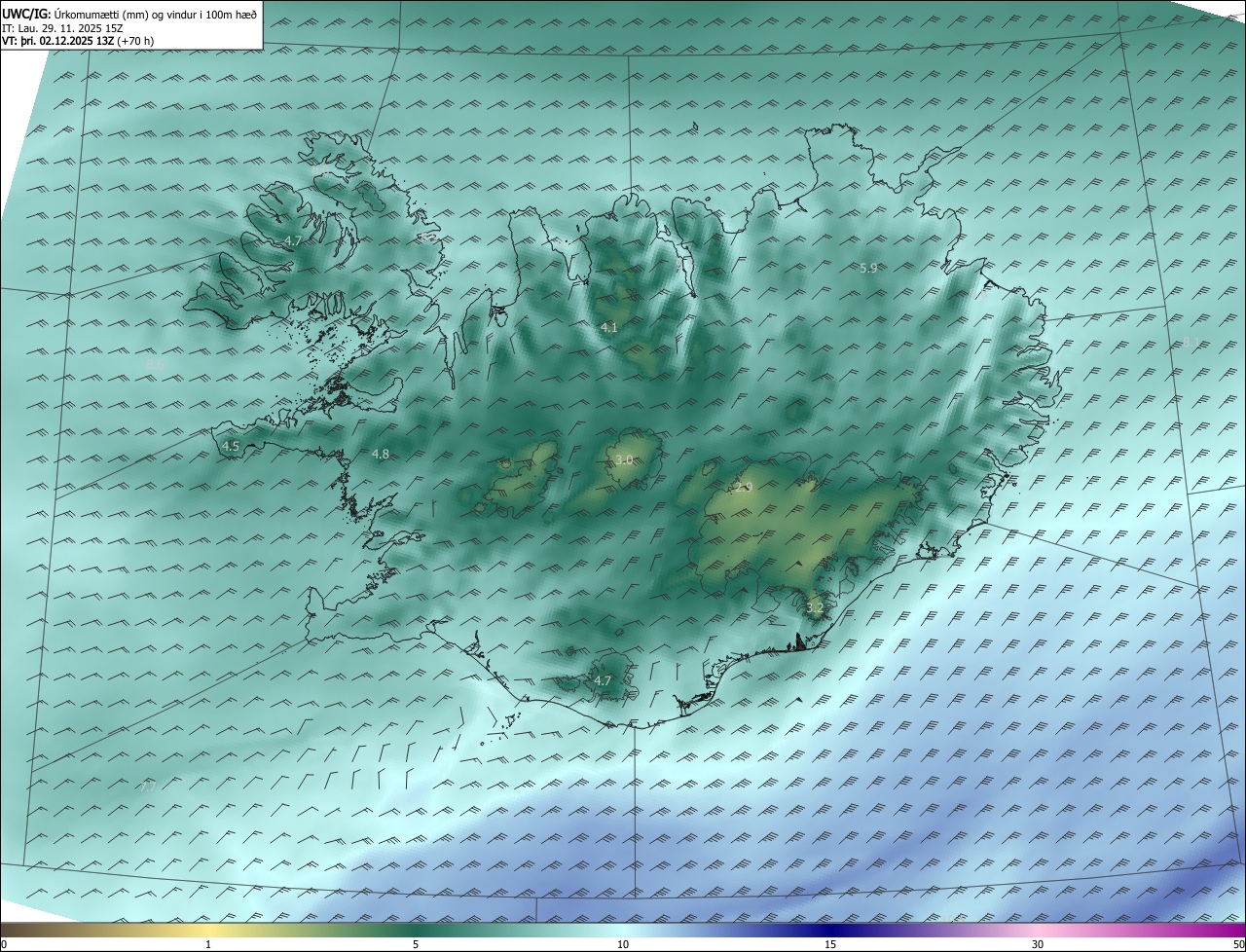Click the '1' label on the color scale
1246x952 pixels.
click(208, 944)
